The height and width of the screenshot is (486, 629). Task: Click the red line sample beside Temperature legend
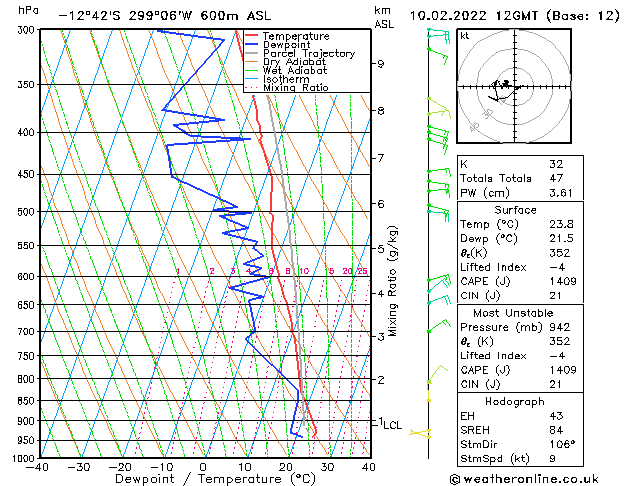click(x=252, y=36)
